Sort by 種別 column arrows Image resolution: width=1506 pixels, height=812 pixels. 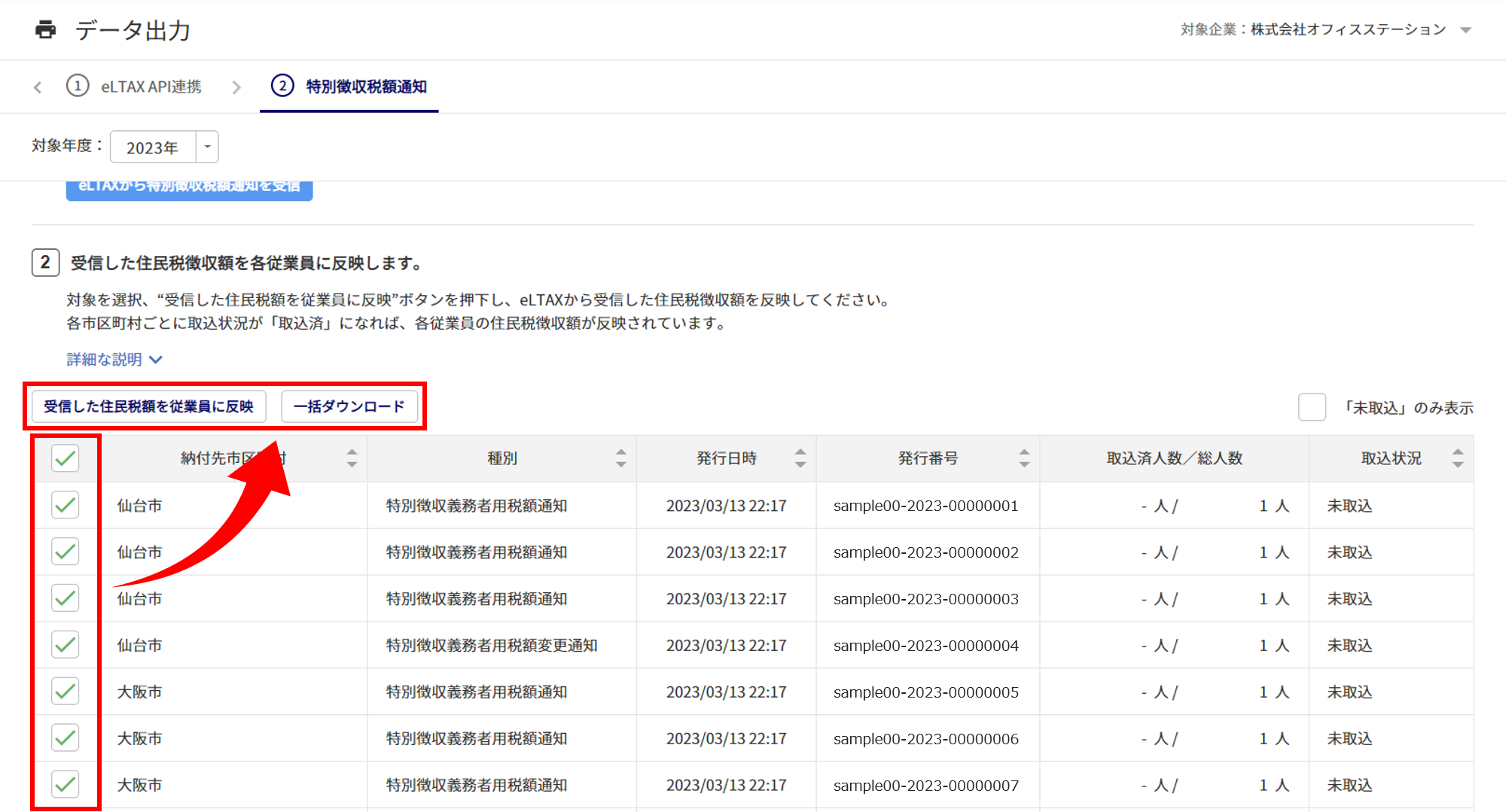coord(620,458)
